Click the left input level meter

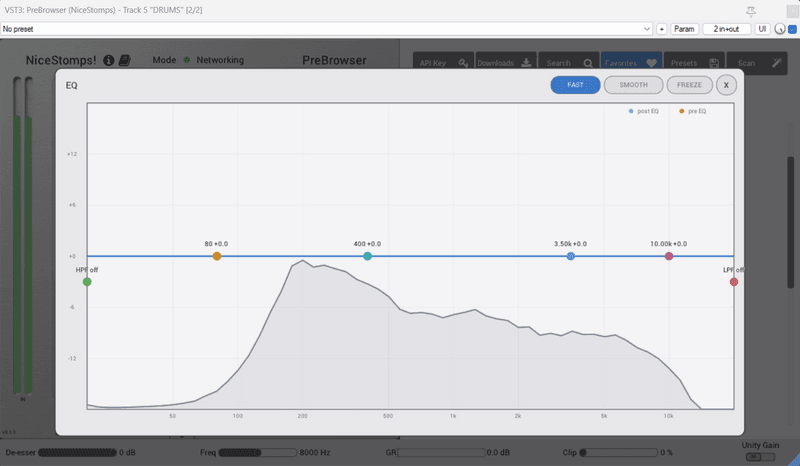[17, 235]
